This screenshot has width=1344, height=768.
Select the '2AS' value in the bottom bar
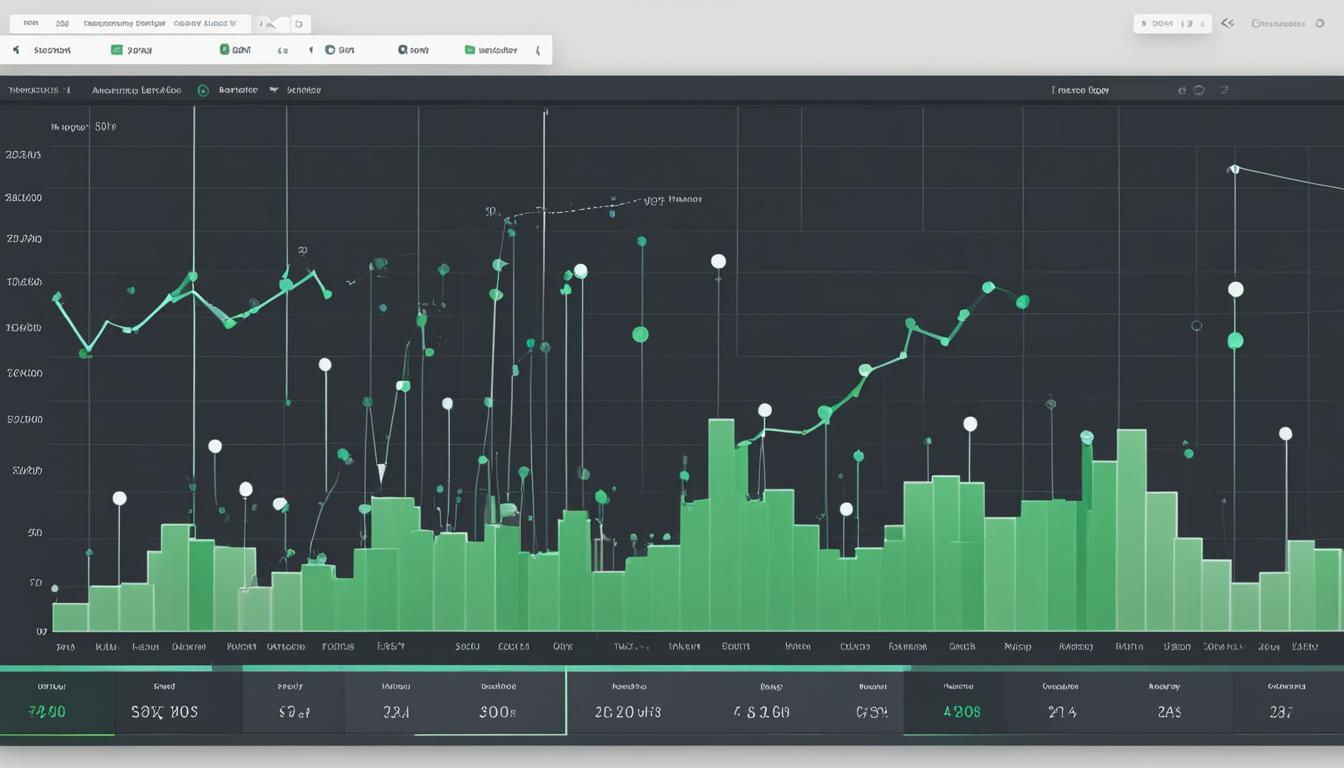tap(1169, 712)
